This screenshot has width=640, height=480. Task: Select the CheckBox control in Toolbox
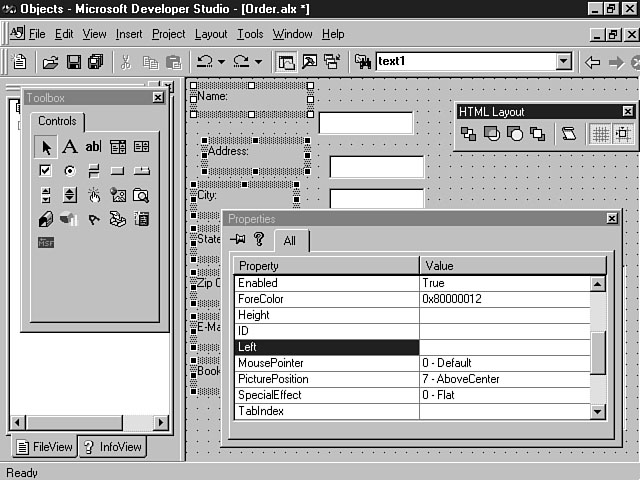[45, 171]
